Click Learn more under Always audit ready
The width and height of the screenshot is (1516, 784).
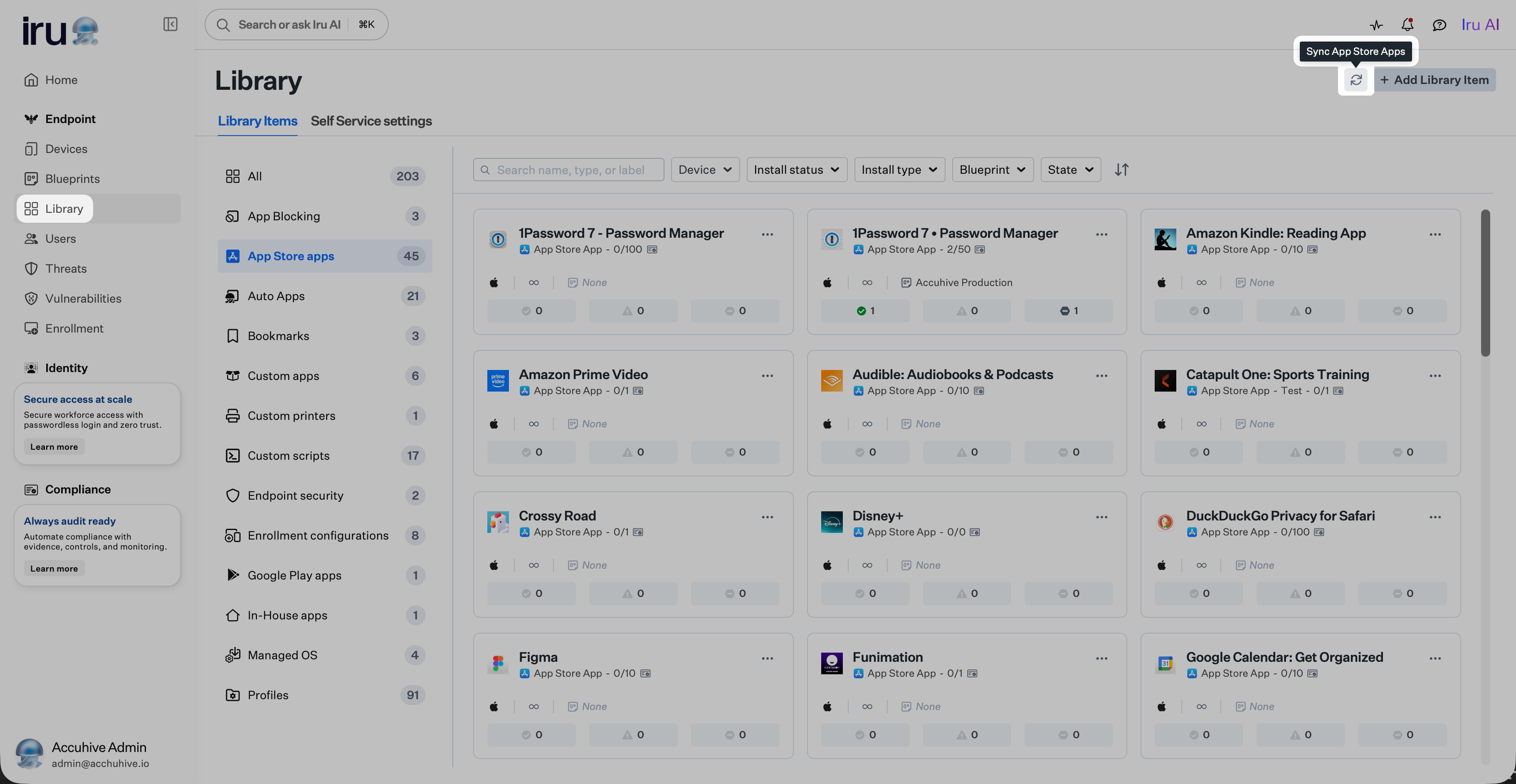(x=54, y=569)
